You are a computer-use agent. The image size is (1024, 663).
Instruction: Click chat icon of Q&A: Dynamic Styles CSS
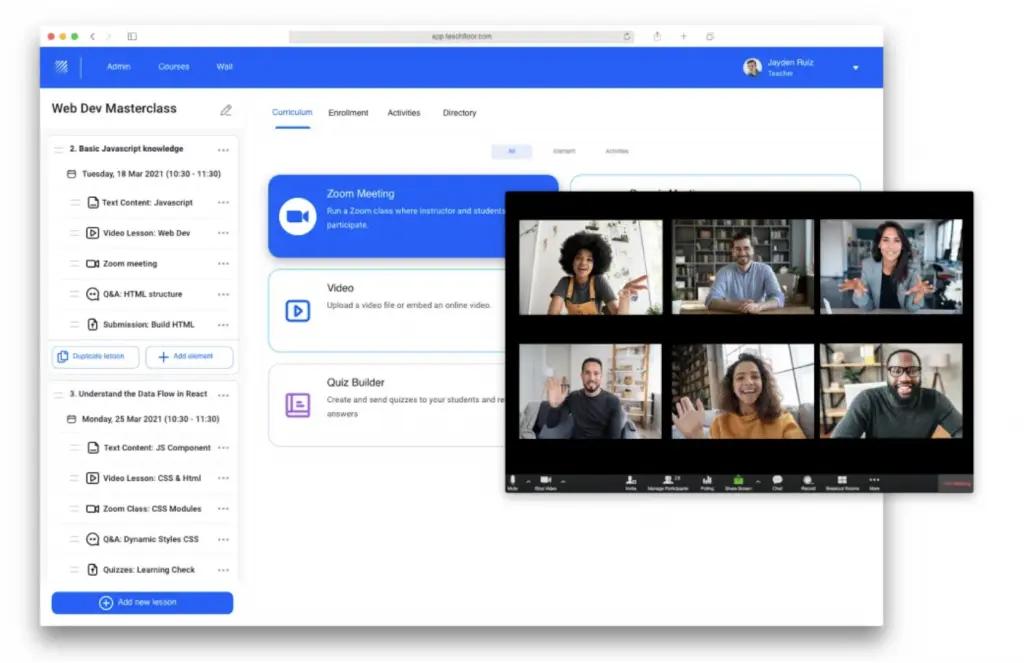point(93,540)
